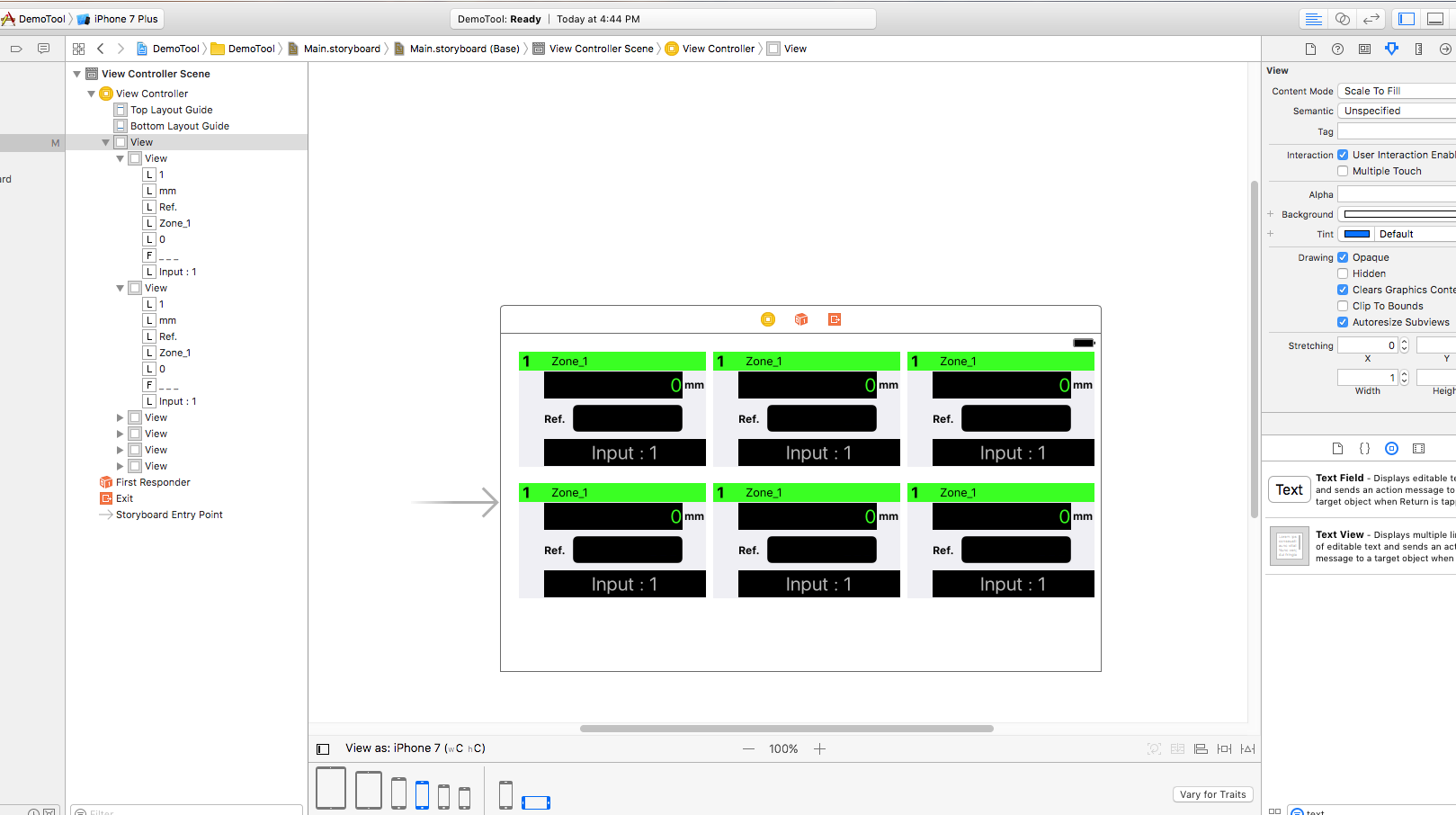Viewport: 1456px width, 815px height.
Task: Toggle User Interaction Enabled checkbox
Action: [1343, 155]
